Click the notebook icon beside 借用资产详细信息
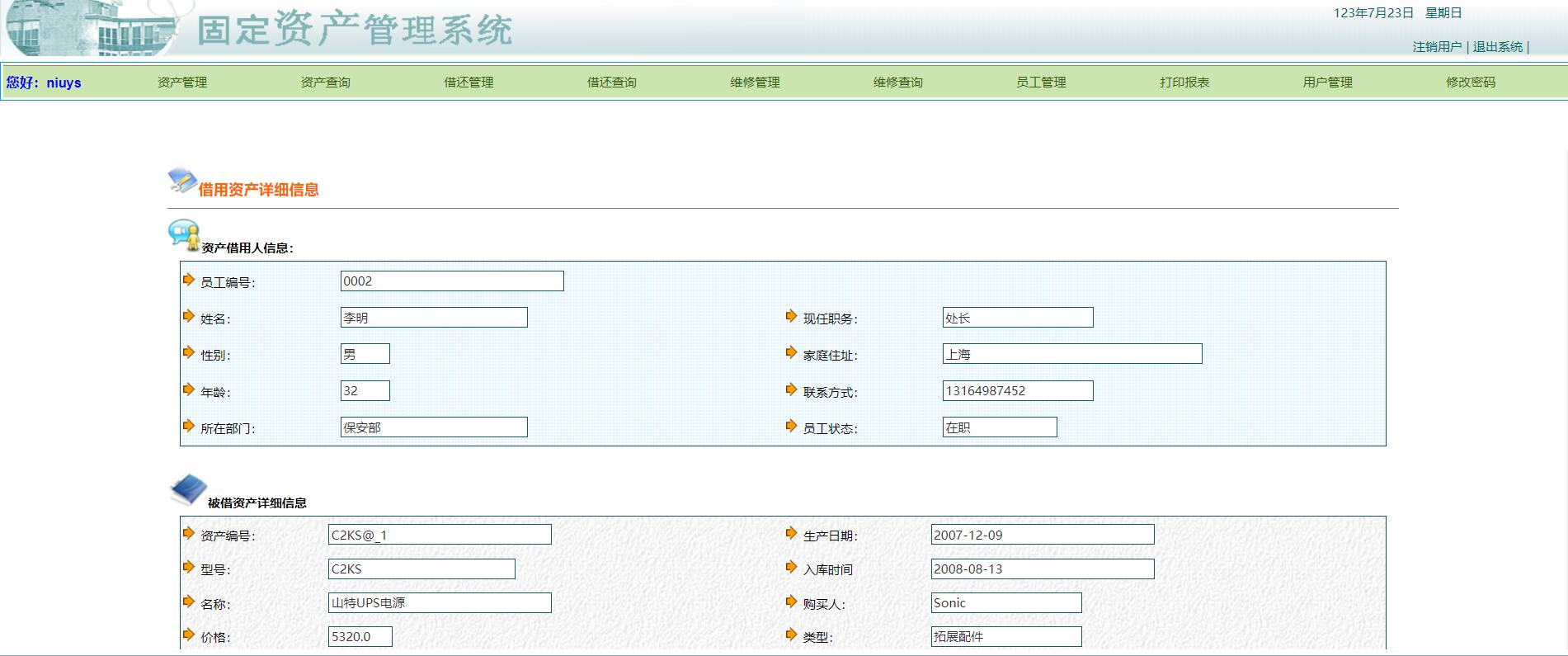 click(x=182, y=181)
